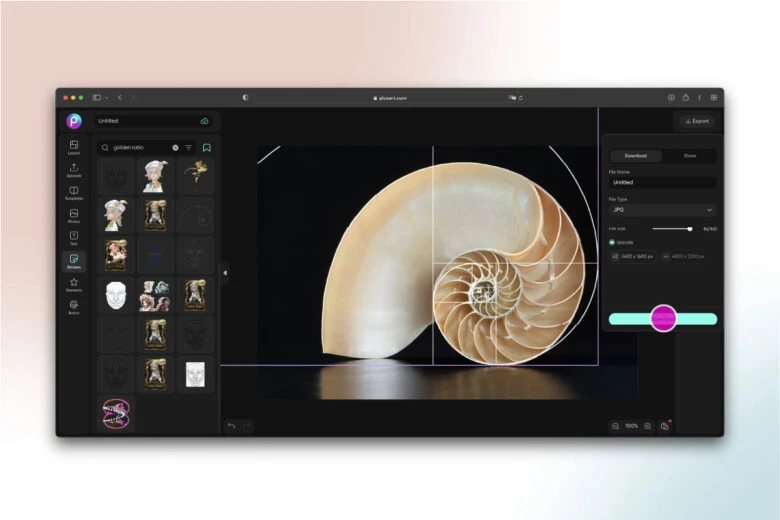
Task: Click the bookmark icon beside search
Action: pyautogui.click(x=206, y=147)
